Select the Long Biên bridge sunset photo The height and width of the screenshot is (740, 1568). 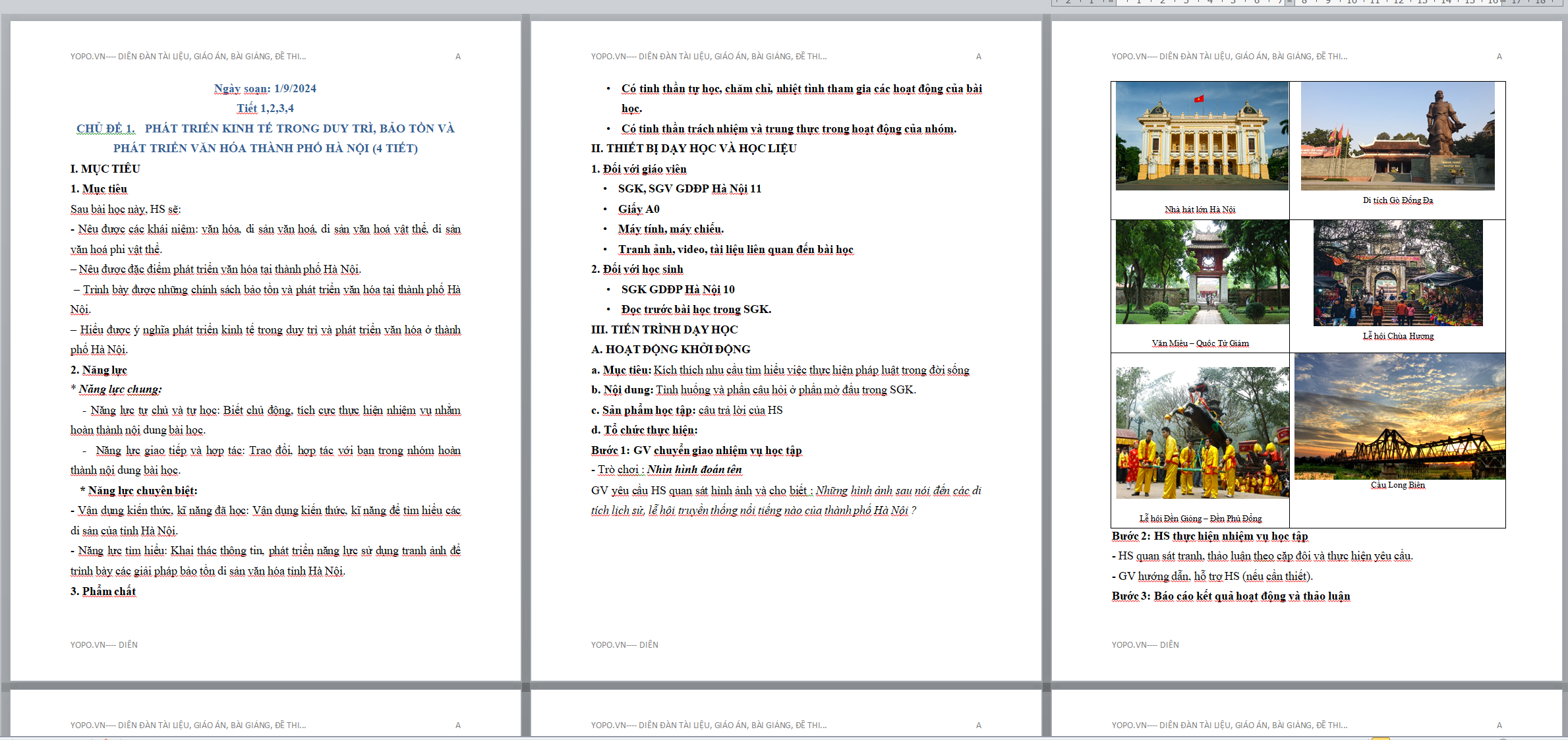pyautogui.click(x=1399, y=416)
